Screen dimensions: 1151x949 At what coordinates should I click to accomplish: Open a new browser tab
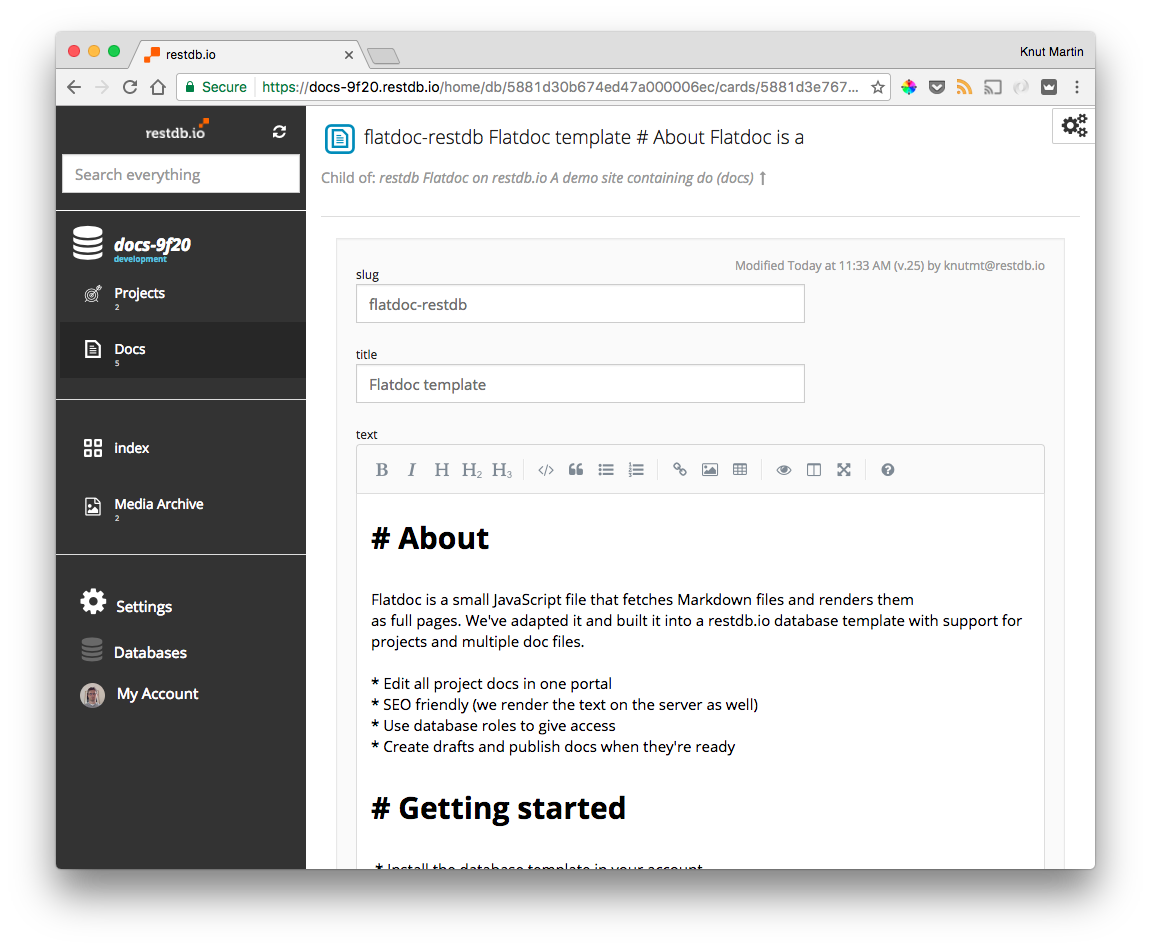pyautogui.click(x=383, y=56)
